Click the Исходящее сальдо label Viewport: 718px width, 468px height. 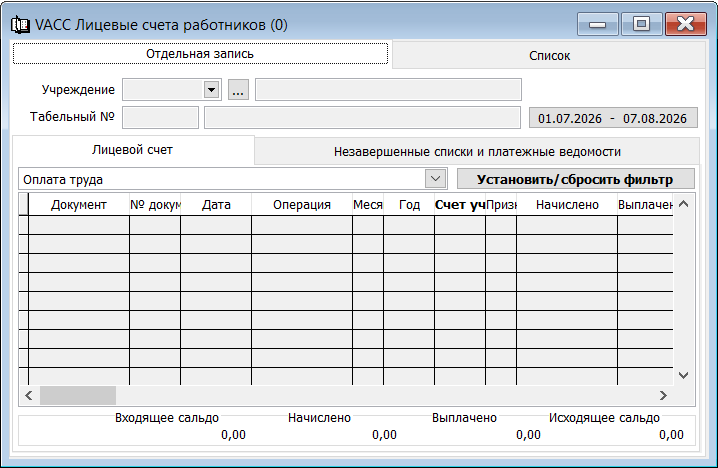pos(604,418)
